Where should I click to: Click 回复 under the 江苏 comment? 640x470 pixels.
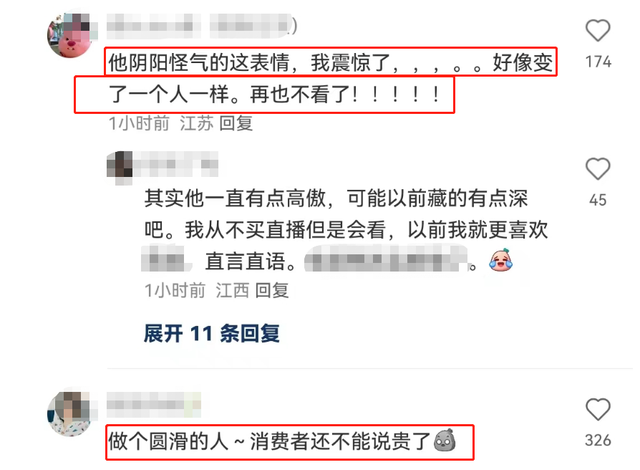[236, 123]
